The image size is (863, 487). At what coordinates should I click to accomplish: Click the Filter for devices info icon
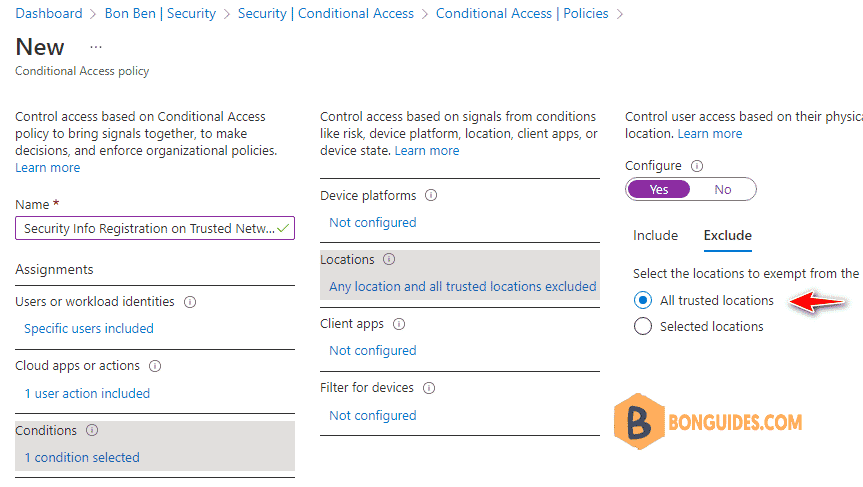(429, 388)
